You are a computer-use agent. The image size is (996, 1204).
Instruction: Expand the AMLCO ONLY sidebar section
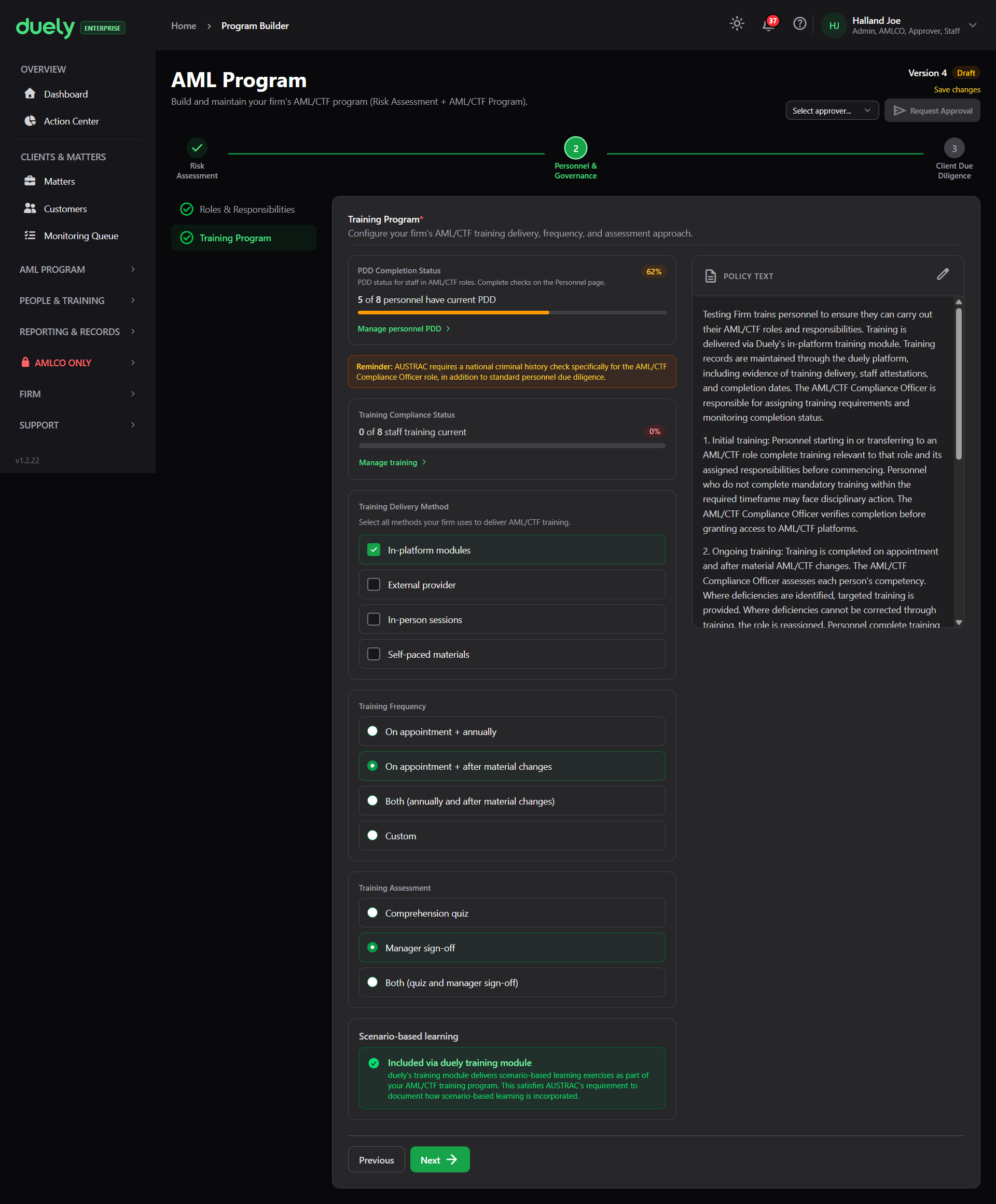click(77, 363)
